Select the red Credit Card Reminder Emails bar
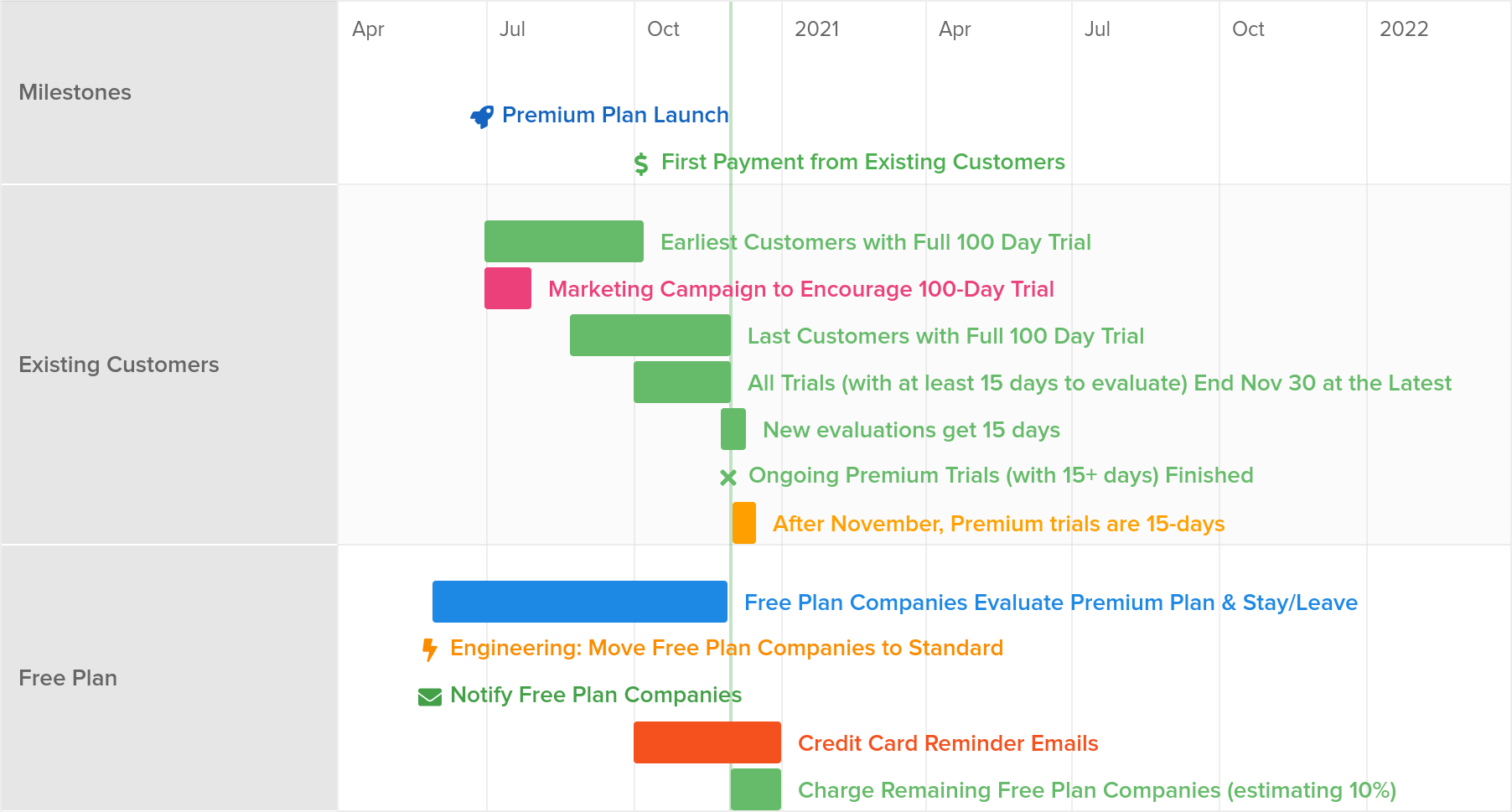1512x812 pixels. pos(707,742)
